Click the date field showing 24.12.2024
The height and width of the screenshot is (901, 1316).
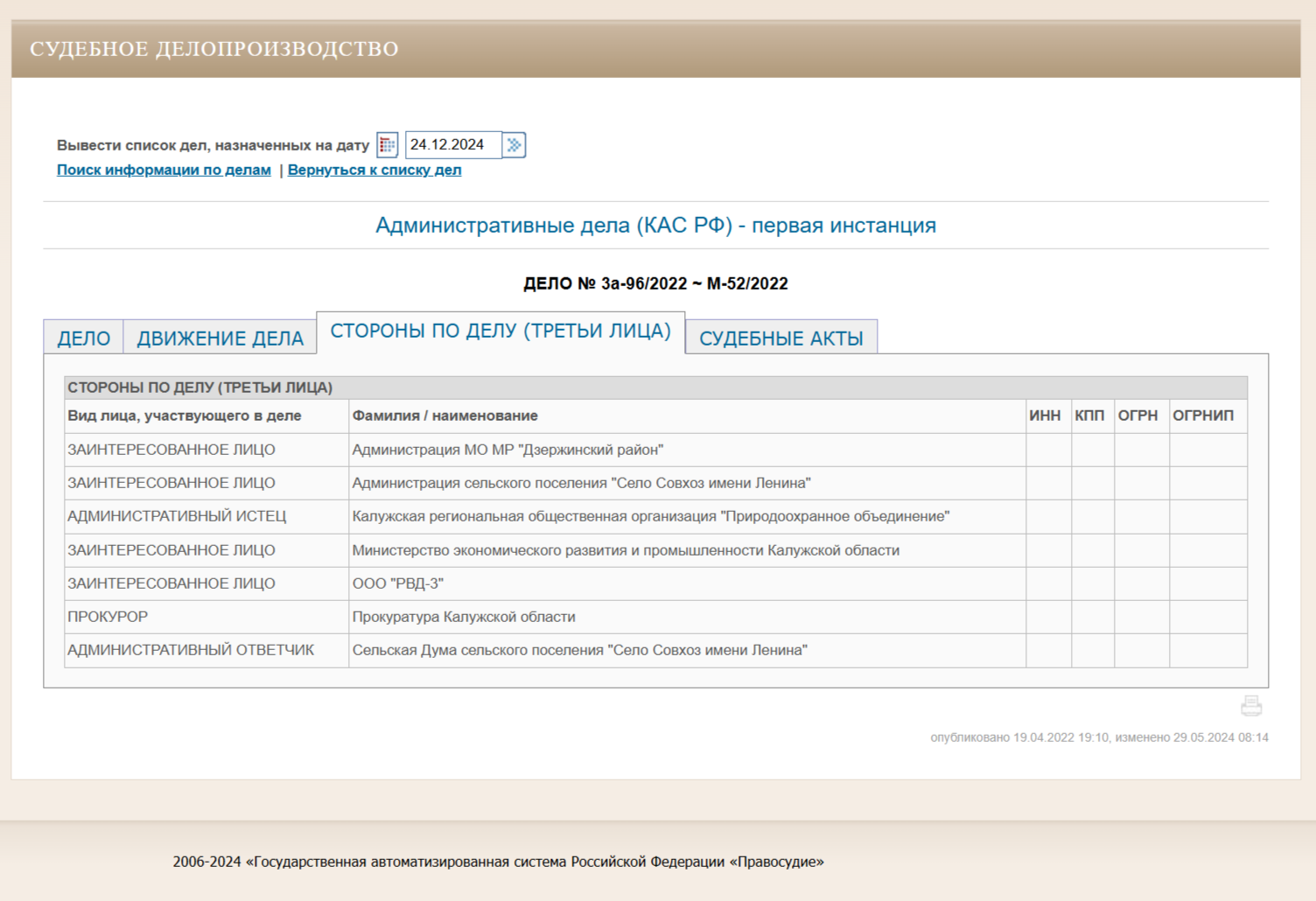click(452, 145)
